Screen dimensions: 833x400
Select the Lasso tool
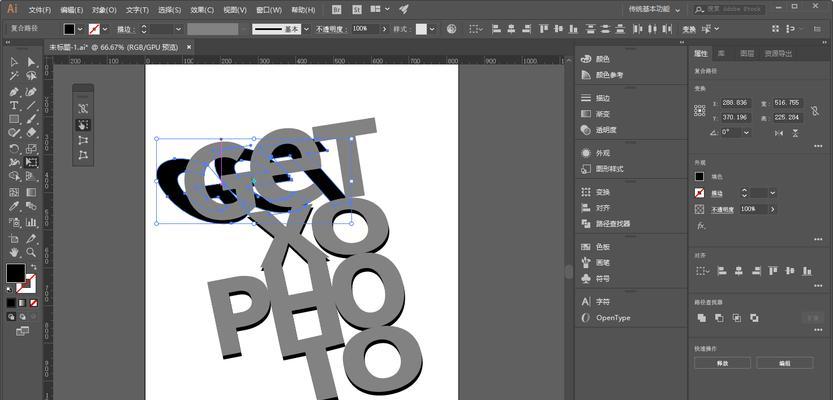(31, 76)
